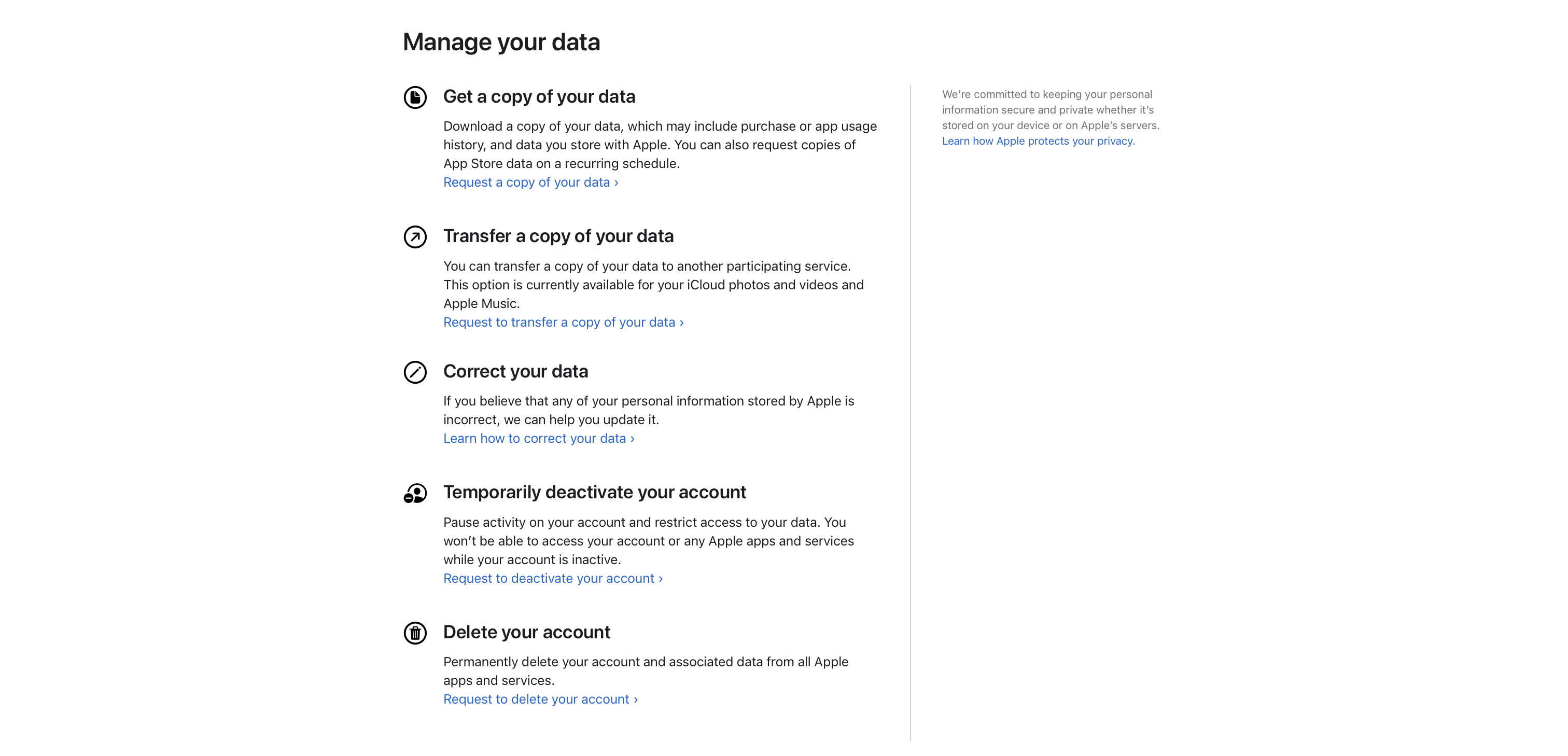Click the Get a copy of your data heading
Image resolution: width=1568 pixels, height=756 pixels.
tap(540, 96)
